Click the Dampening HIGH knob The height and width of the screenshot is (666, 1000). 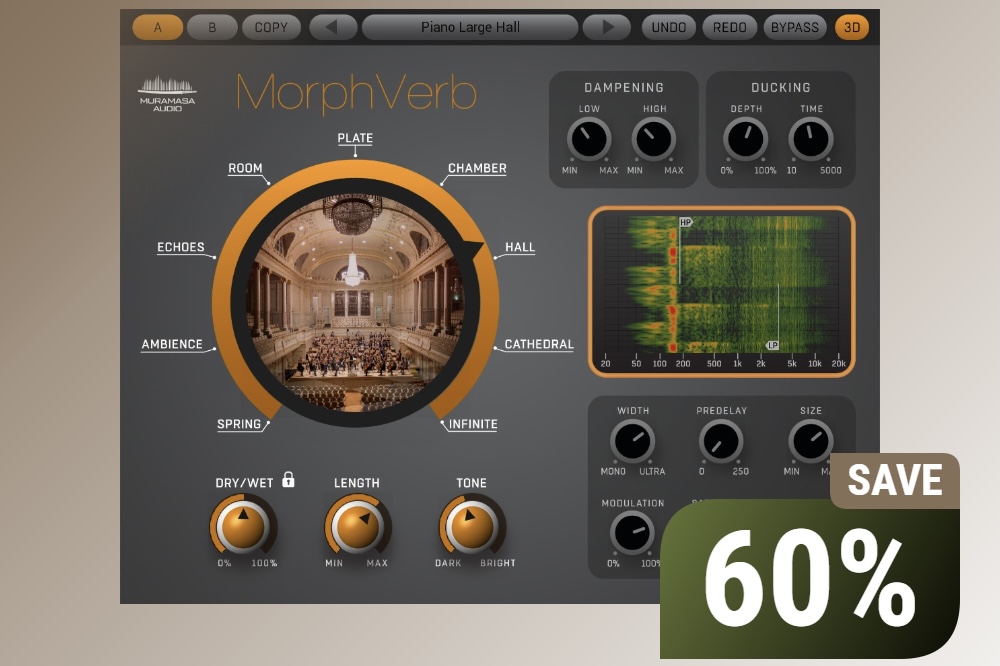coord(654,138)
